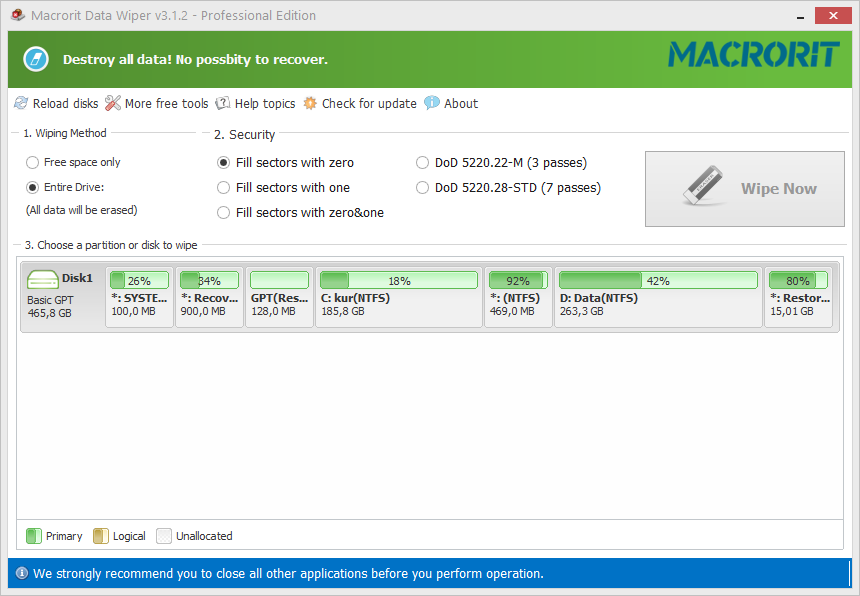Image resolution: width=860 pixels, height=596 pixels.
Task: Select the GPT(Res... 128,0 MB partition
Action: click(279, 297)
